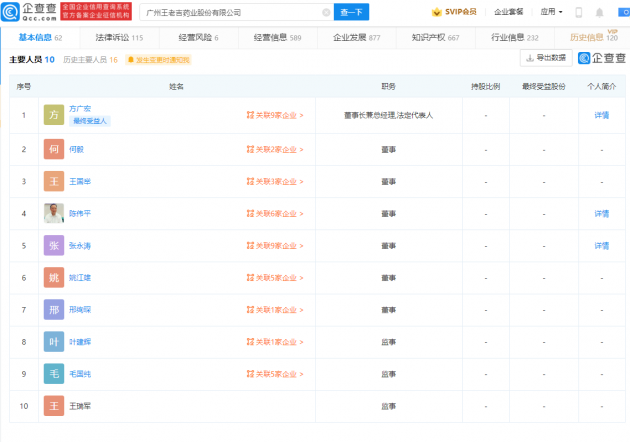The width and height of the screenshot is (630, 442).
Task: Open the SVIP会员 crown icon
Action: [x=436, y=12]
